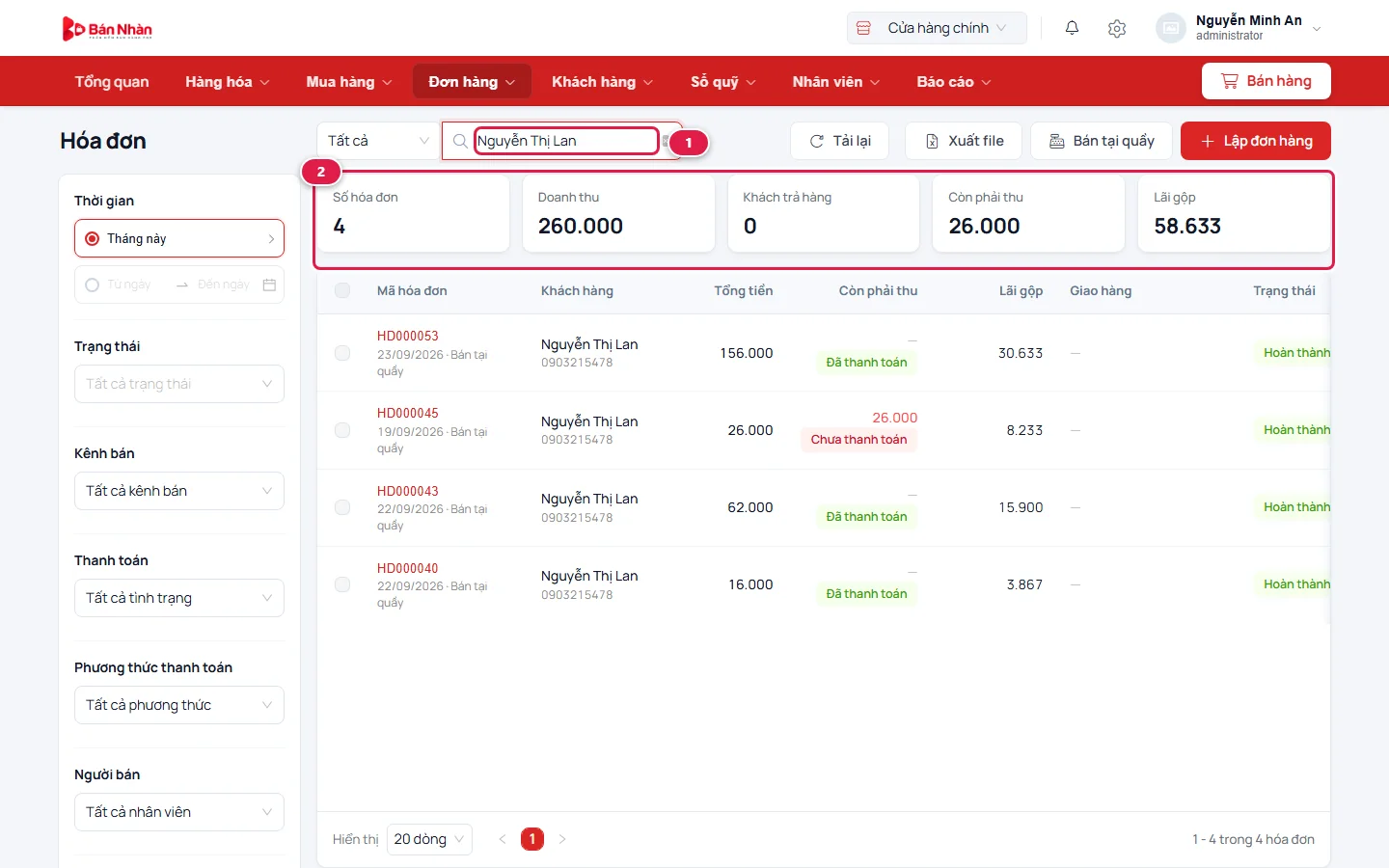Tick the checkbox for invoice HD000053
Screen dimensions: 1389x868
coord(342,353)
